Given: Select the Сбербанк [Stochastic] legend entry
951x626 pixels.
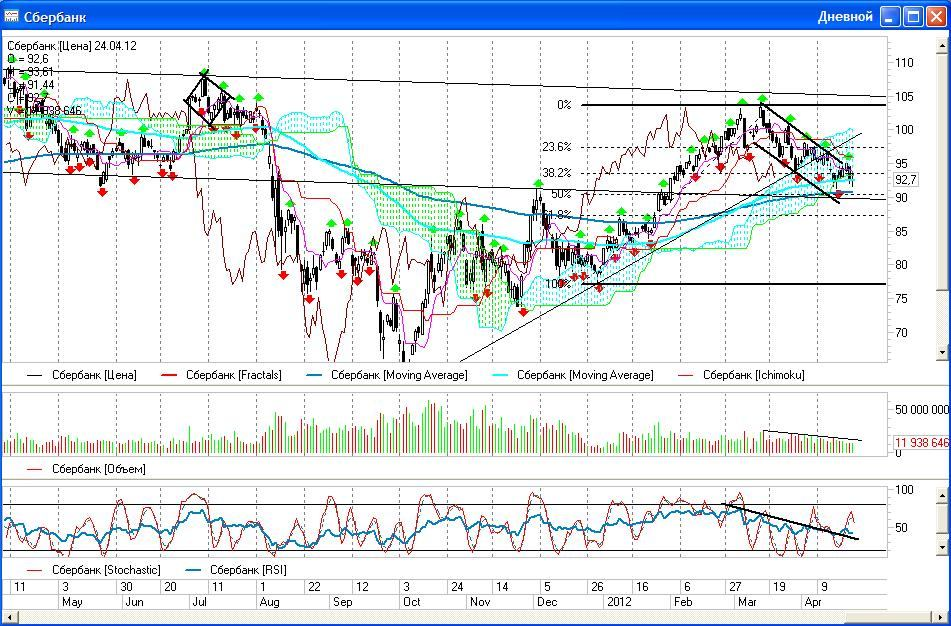Looking at the screenshot, I should point(94,570).
